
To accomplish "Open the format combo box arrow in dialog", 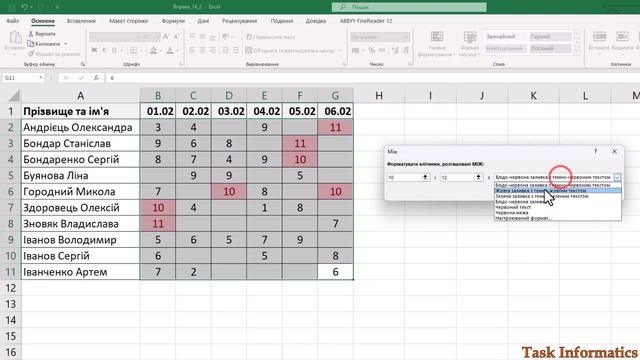I will 617,177.
